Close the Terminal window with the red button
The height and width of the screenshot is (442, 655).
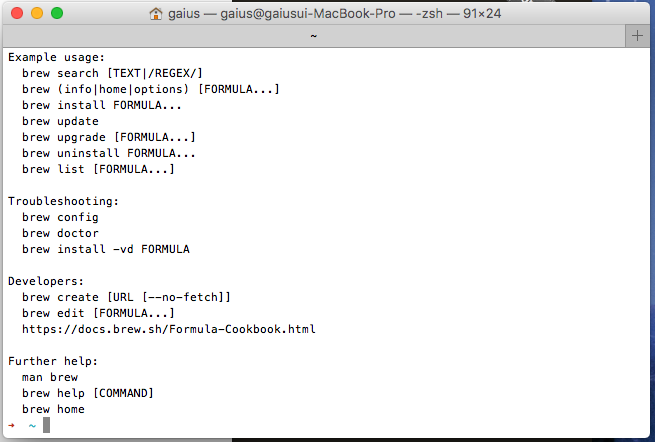pos(16,13)
